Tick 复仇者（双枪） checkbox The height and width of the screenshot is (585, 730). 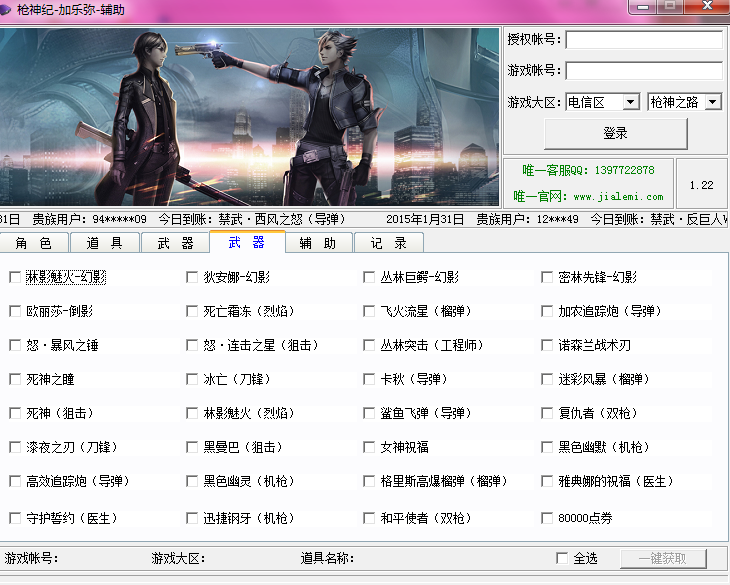(547, 413)
